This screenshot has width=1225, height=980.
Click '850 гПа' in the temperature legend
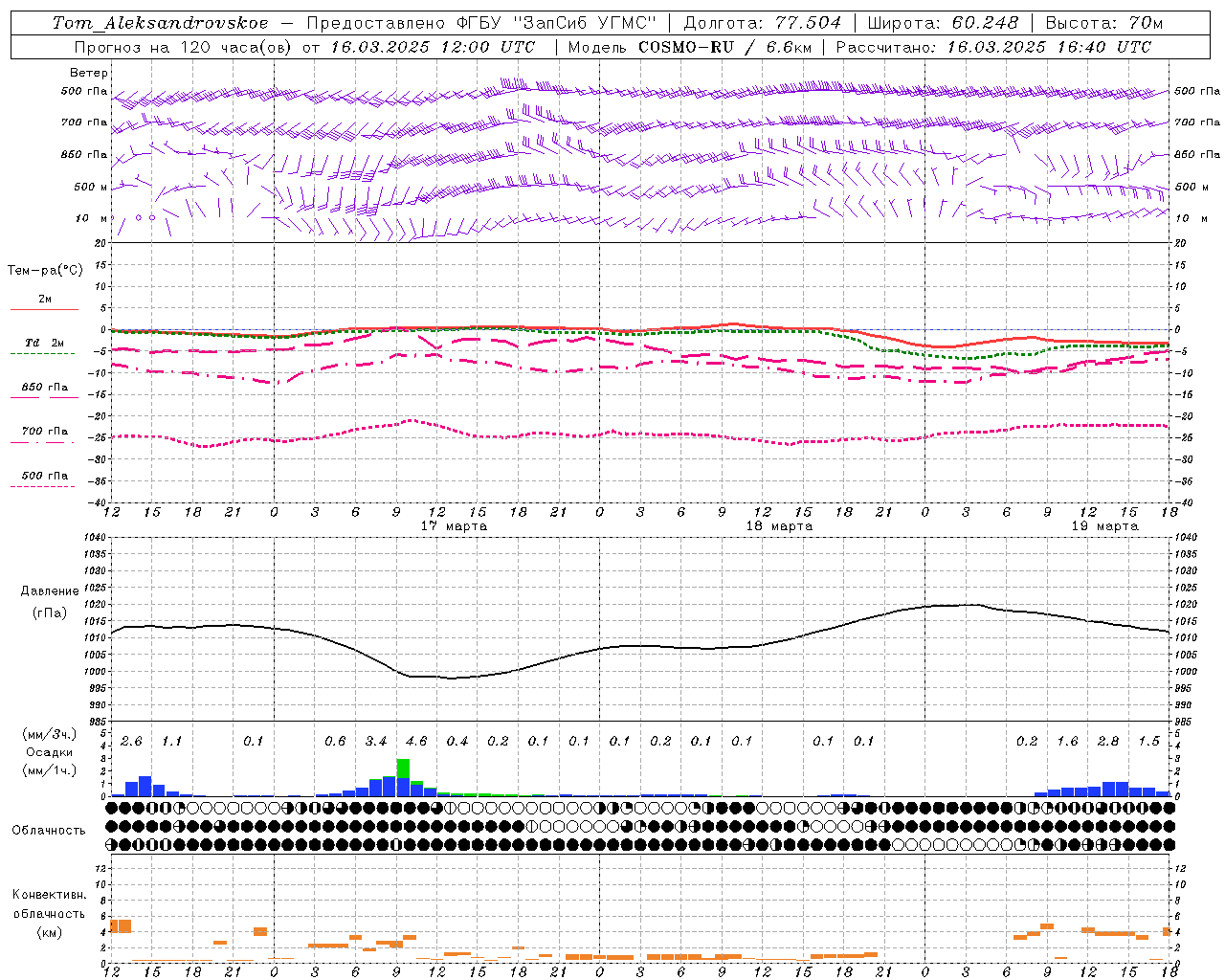(44, 388)
